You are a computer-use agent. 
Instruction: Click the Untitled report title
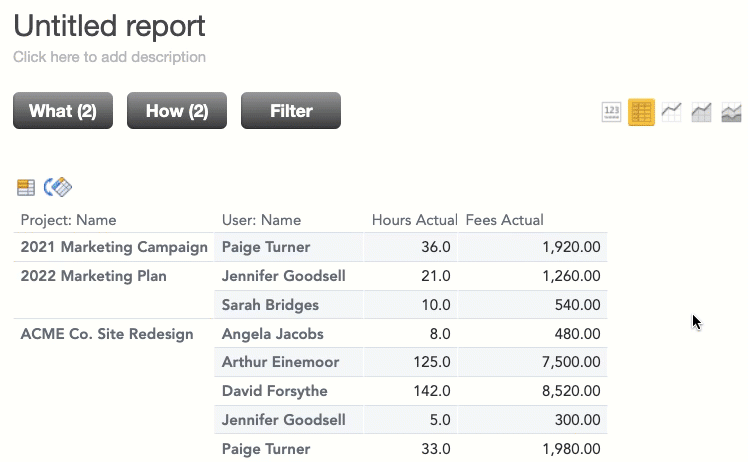pos(109,26)
